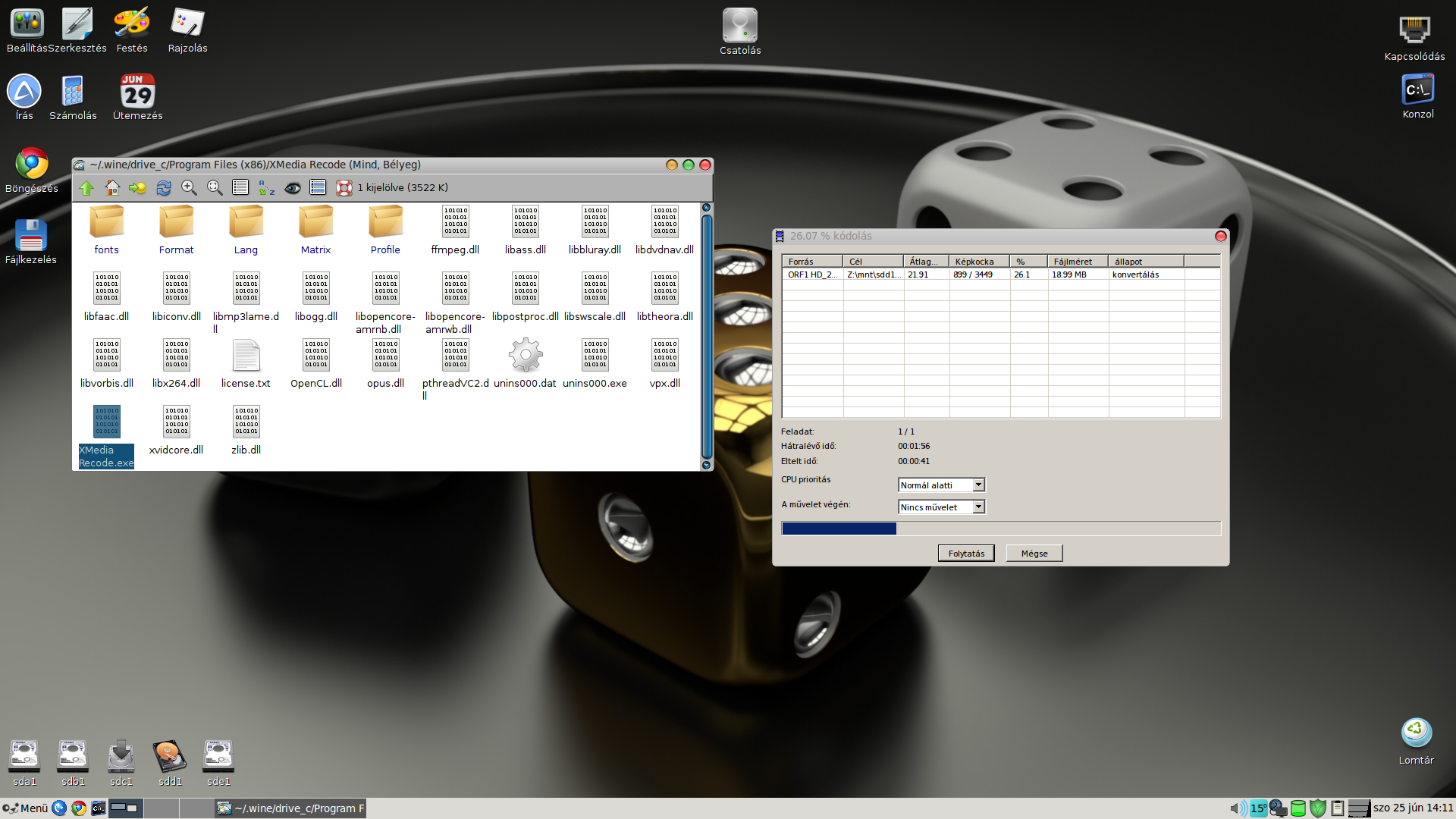
Task: Click the encoding progress bar
Action: click(1001, 529)
